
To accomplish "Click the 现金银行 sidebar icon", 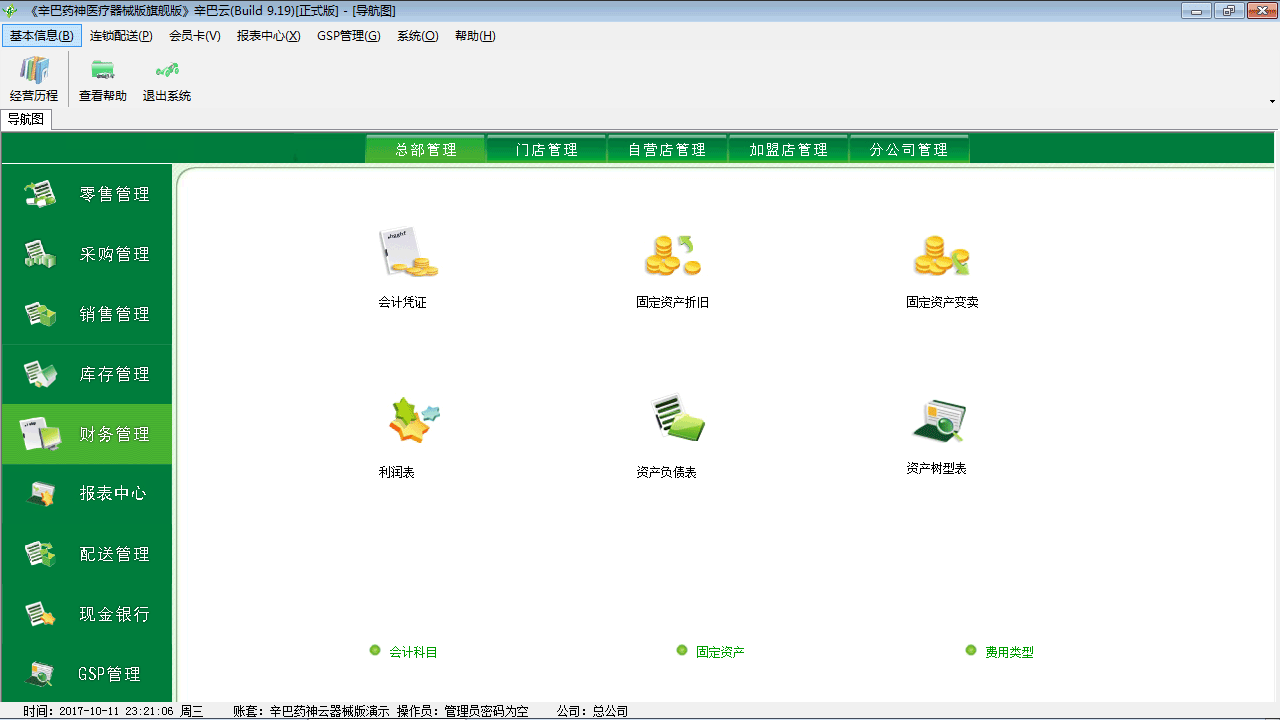I will (41, 614).
